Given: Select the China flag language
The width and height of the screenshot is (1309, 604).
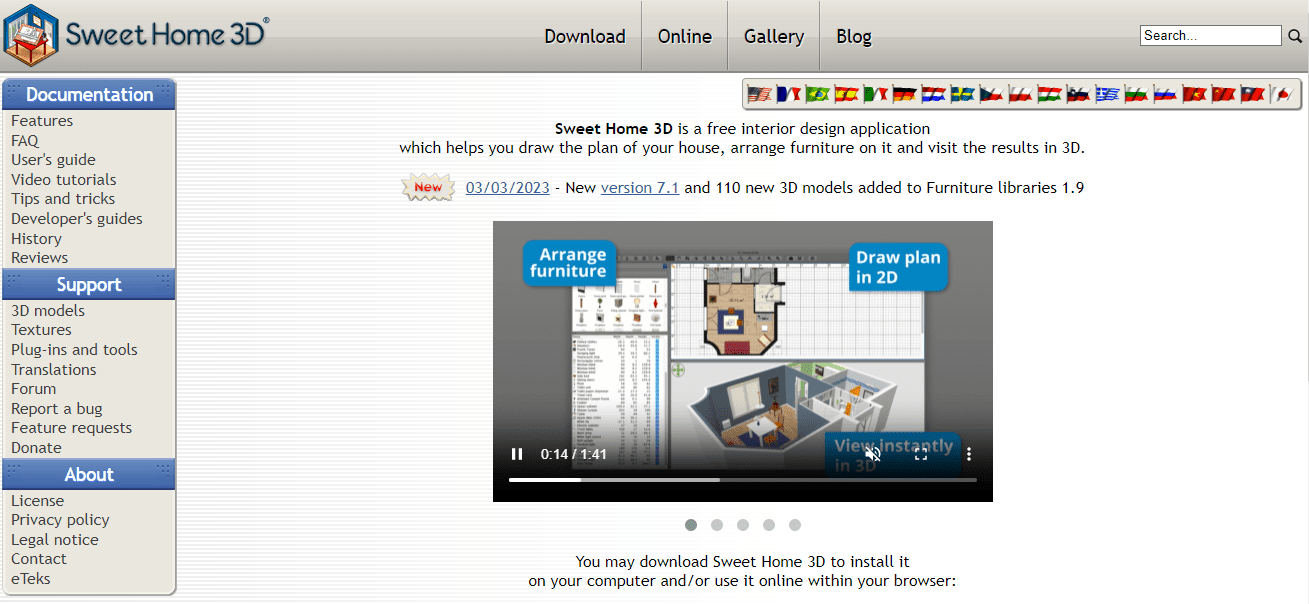Looking at the screenshot, I should [x=1223, y=94].
